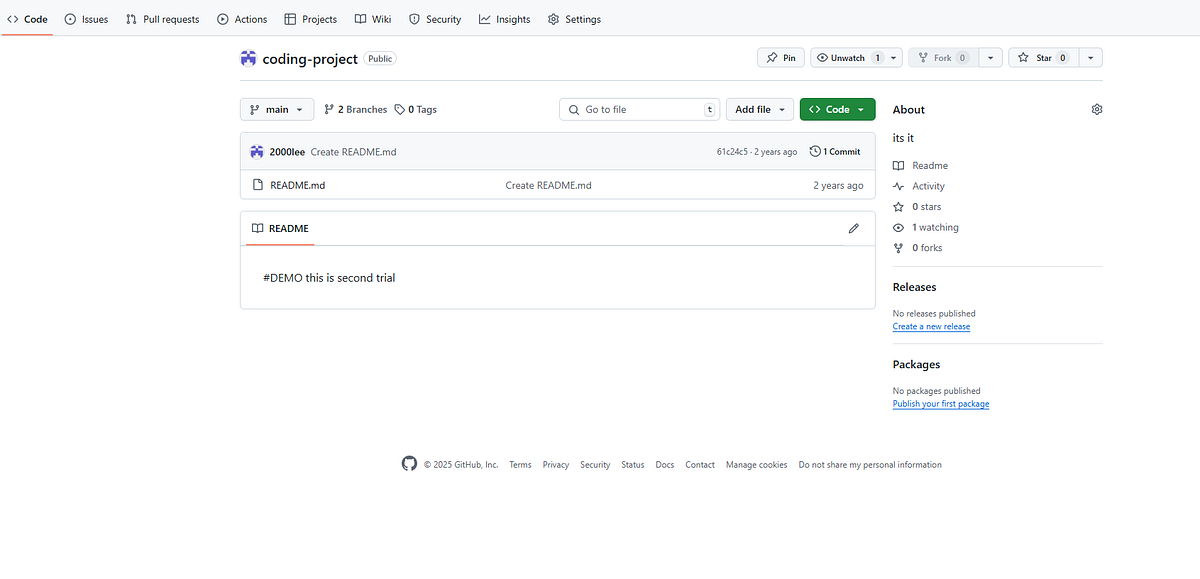Click the GitHub octocat logo in the footer
The height and width of the screenshot is (579, 1200).
(409, 464)
